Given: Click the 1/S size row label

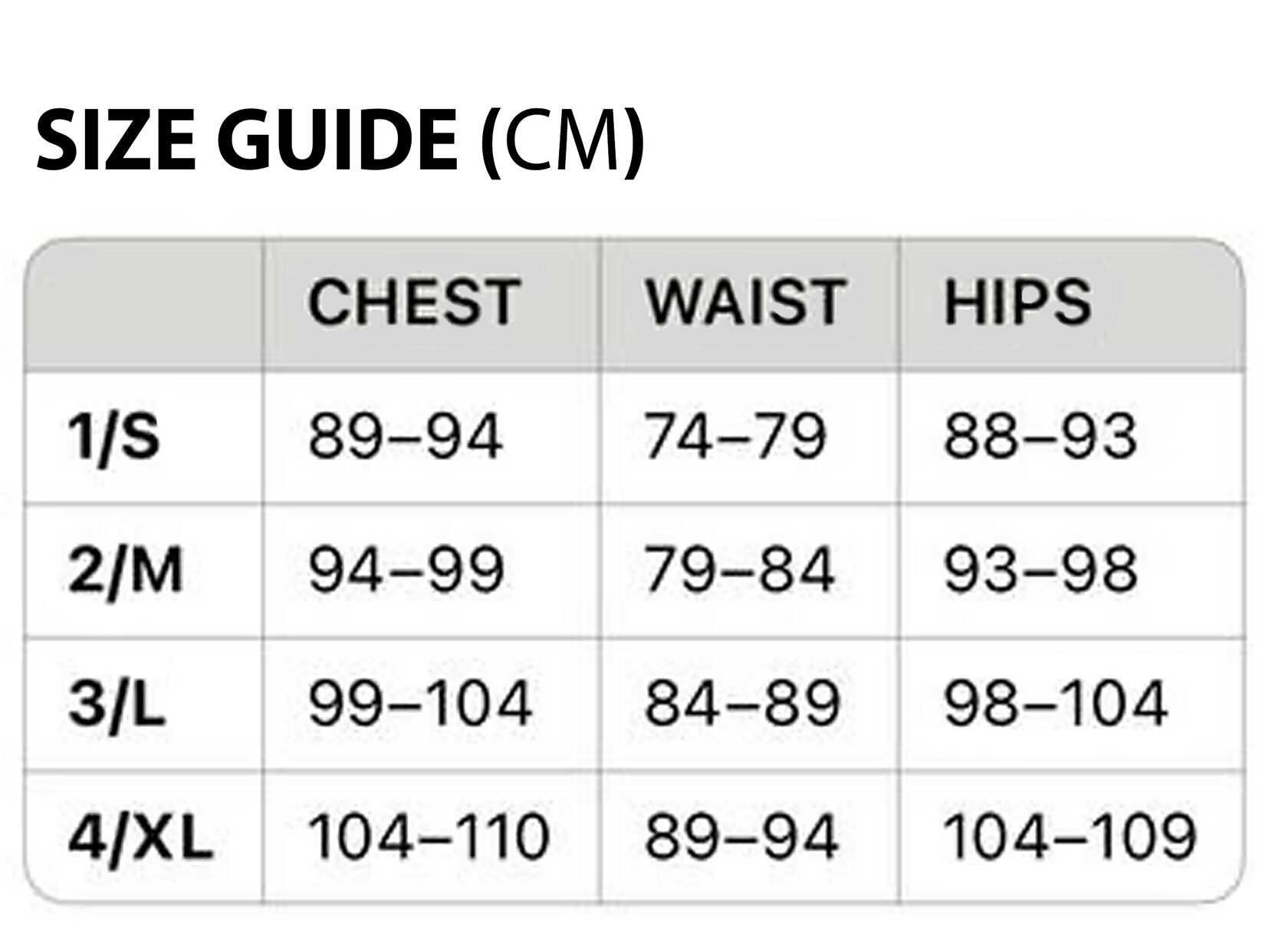Looking at the screenshot, I should [114, 437].
